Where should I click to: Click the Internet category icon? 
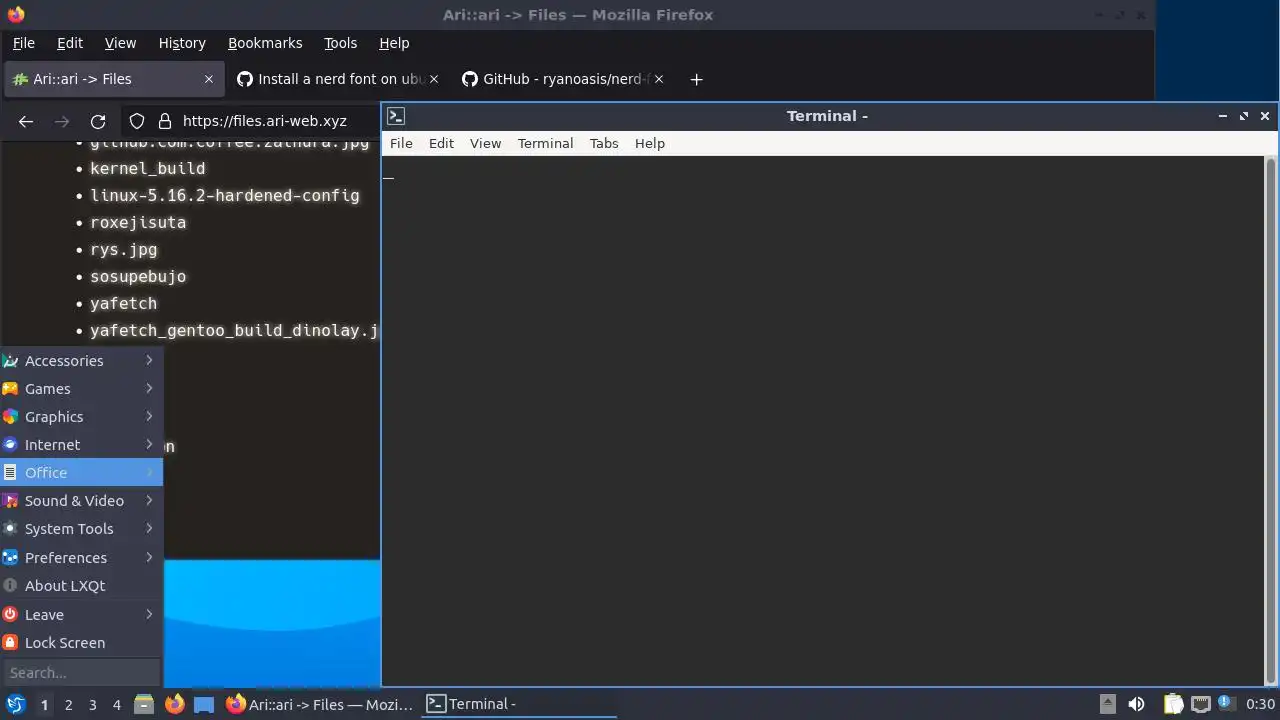pyautogui.click(x=10, y=445)
